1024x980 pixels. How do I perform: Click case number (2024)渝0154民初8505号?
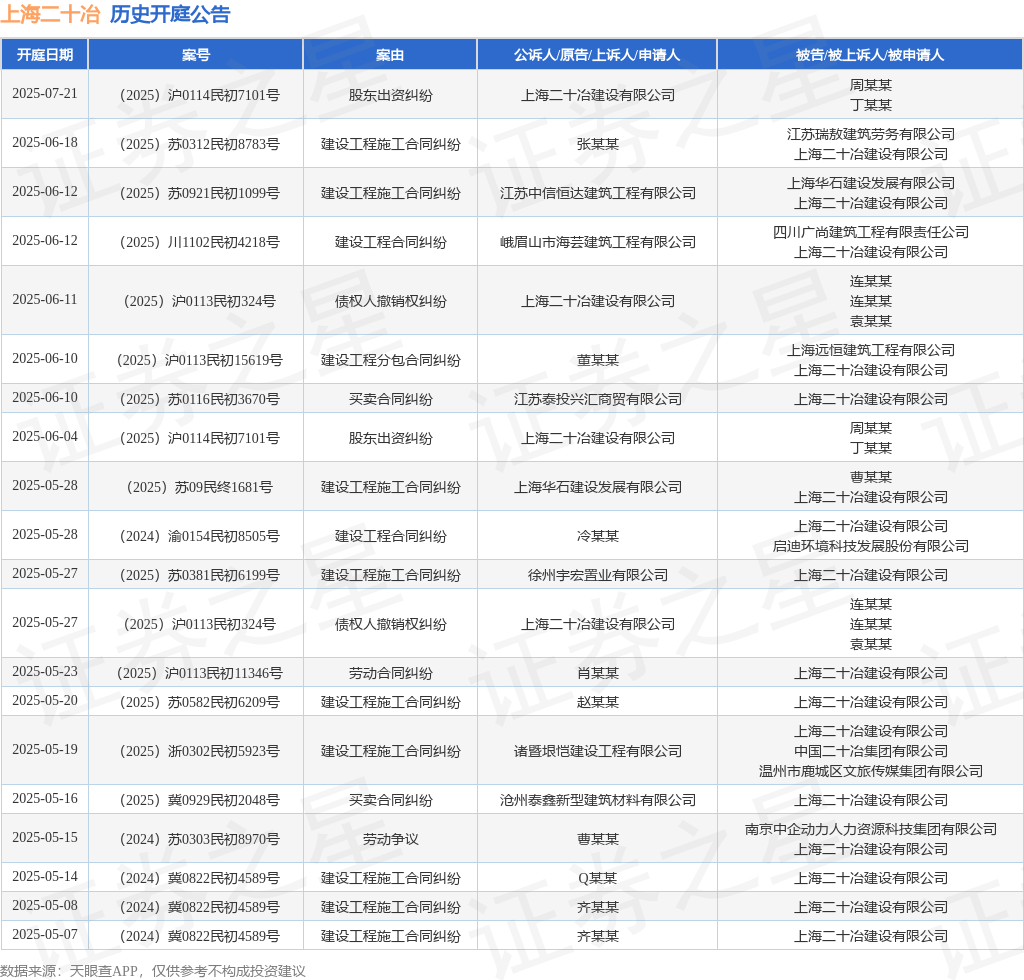[x=199, y=536]
